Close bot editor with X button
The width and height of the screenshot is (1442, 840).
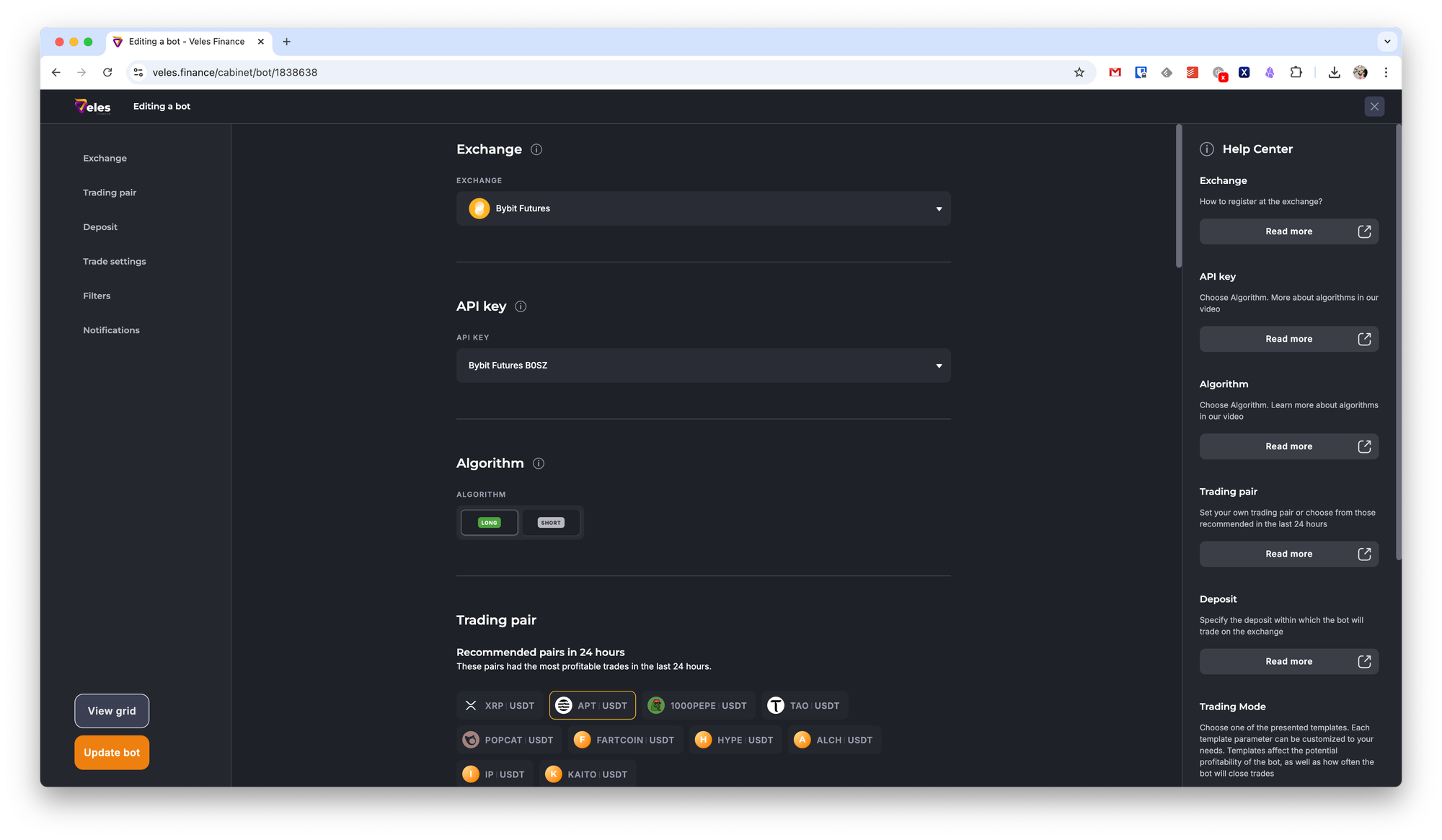tap(1374, 107)
